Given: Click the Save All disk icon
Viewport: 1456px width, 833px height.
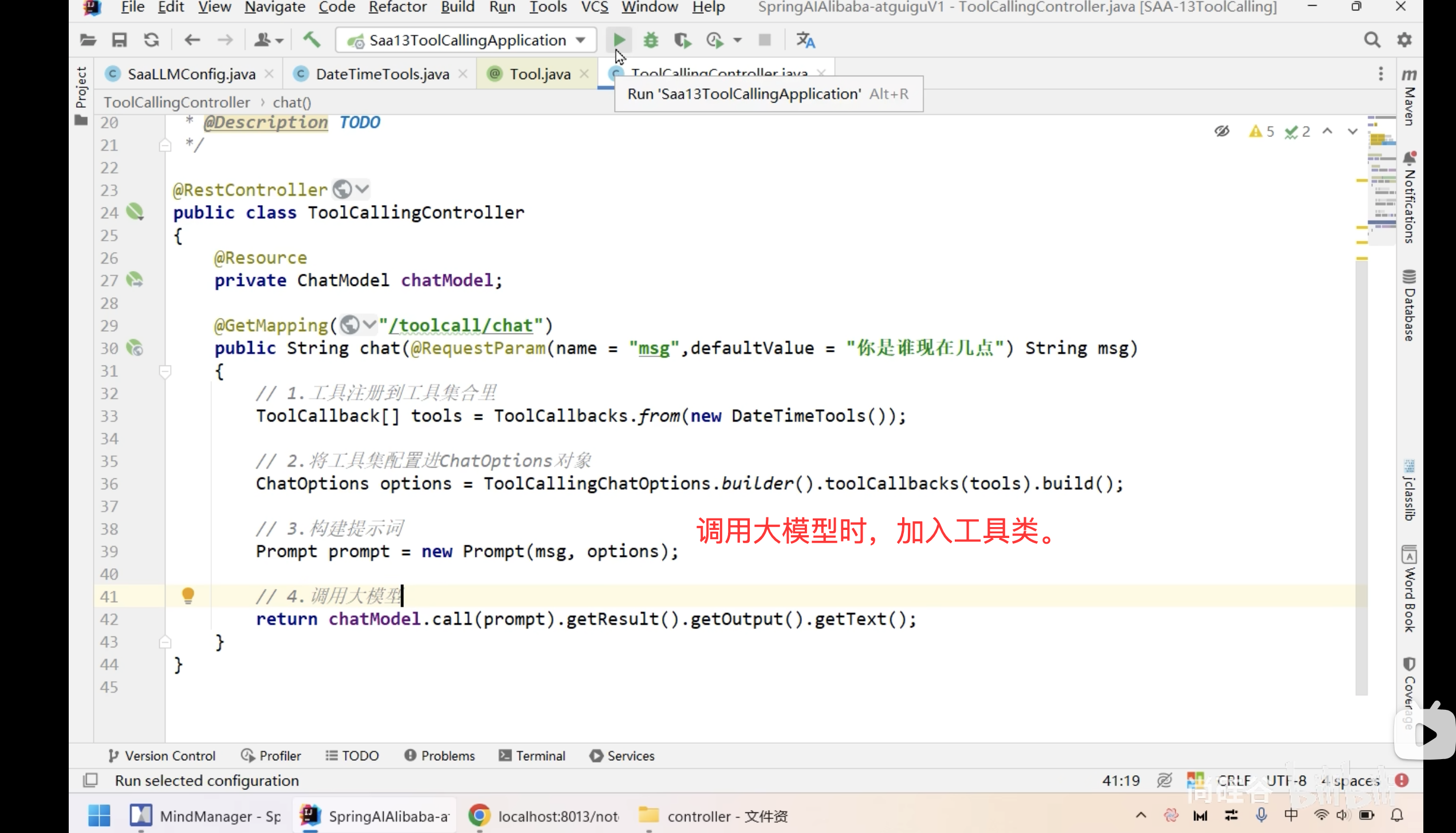Looking at the screenshot, I should click(x=119, y=40).
